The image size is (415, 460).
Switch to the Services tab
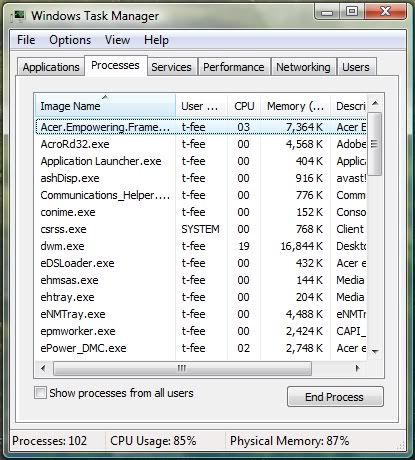(171, 67)
